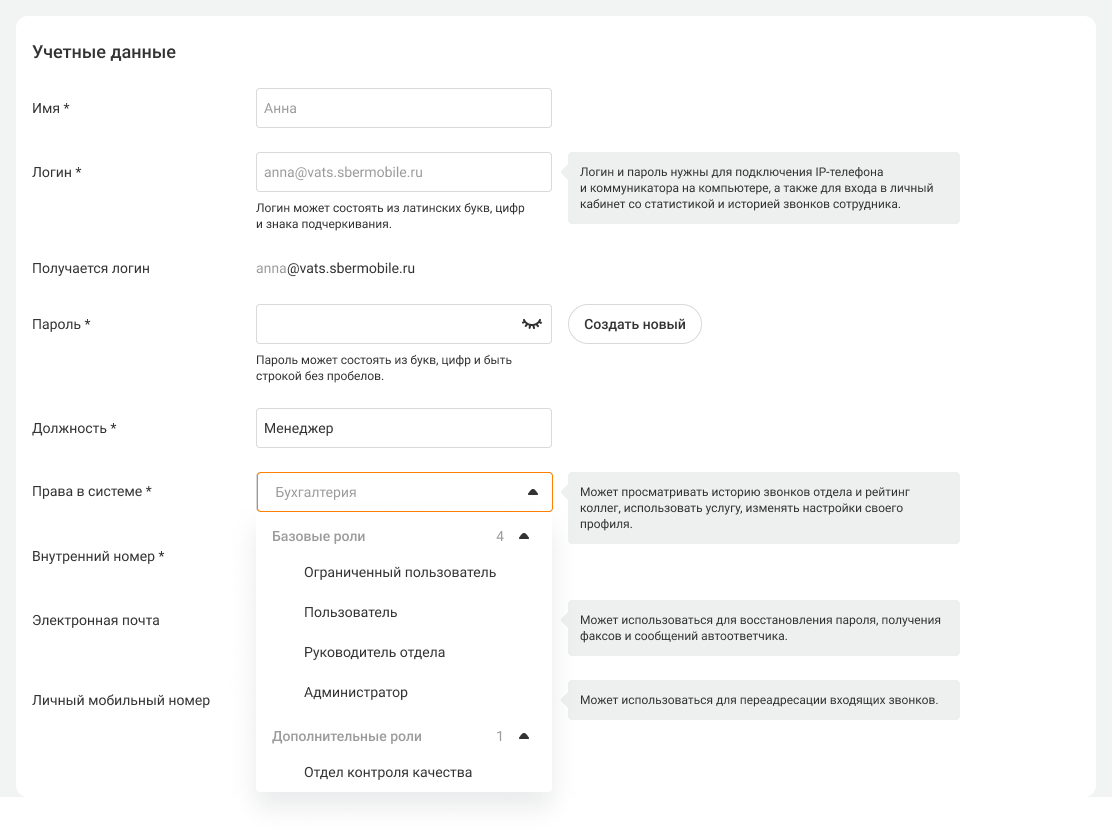Click the Права в системе search box
1112x837 pixels.
click(x=390, y=492)
